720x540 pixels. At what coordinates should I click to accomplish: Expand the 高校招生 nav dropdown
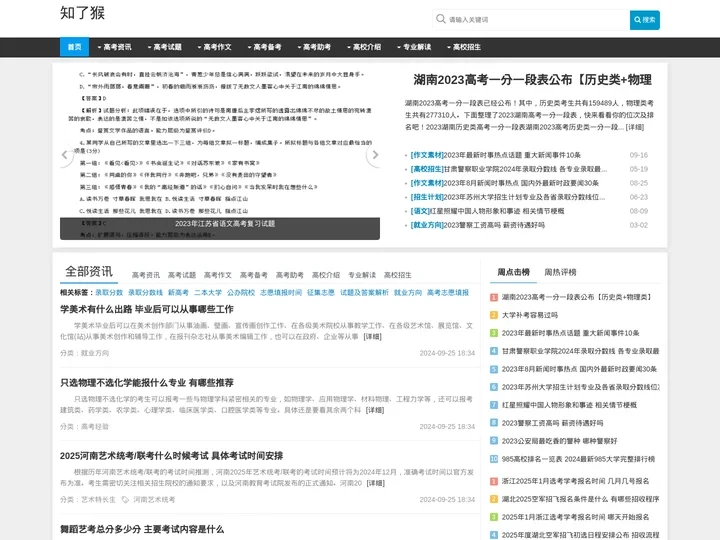[464, 47]
